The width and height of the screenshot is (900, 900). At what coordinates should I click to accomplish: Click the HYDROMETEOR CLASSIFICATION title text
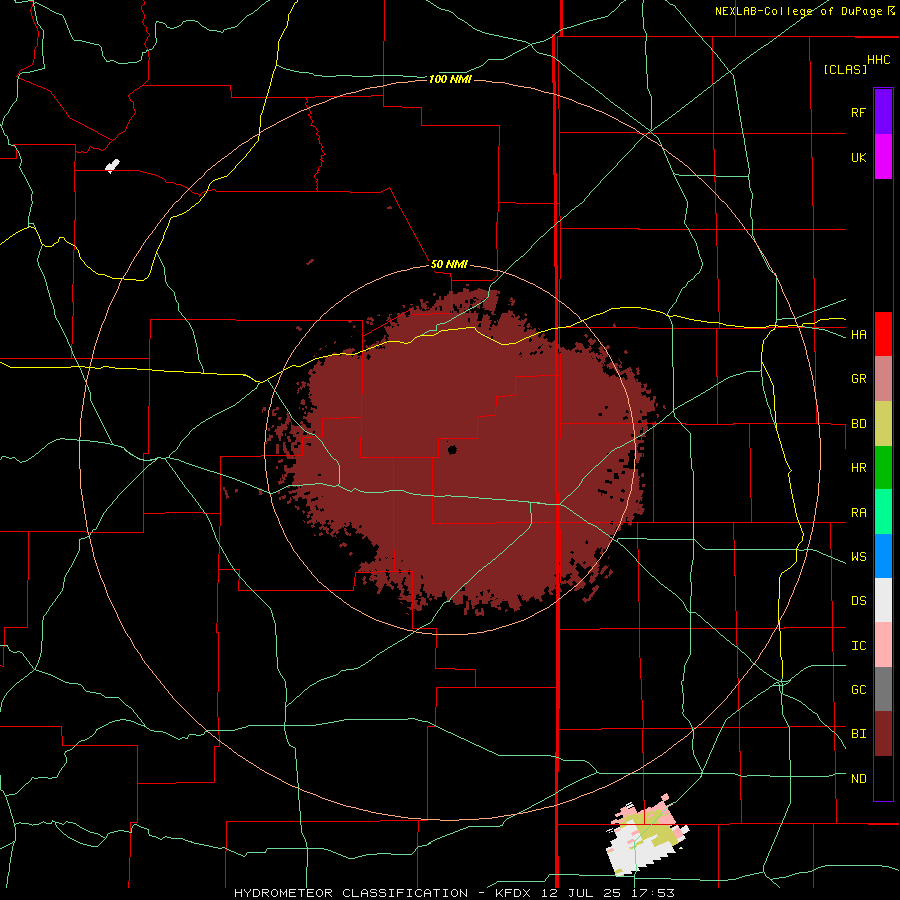tap(351, 893)
